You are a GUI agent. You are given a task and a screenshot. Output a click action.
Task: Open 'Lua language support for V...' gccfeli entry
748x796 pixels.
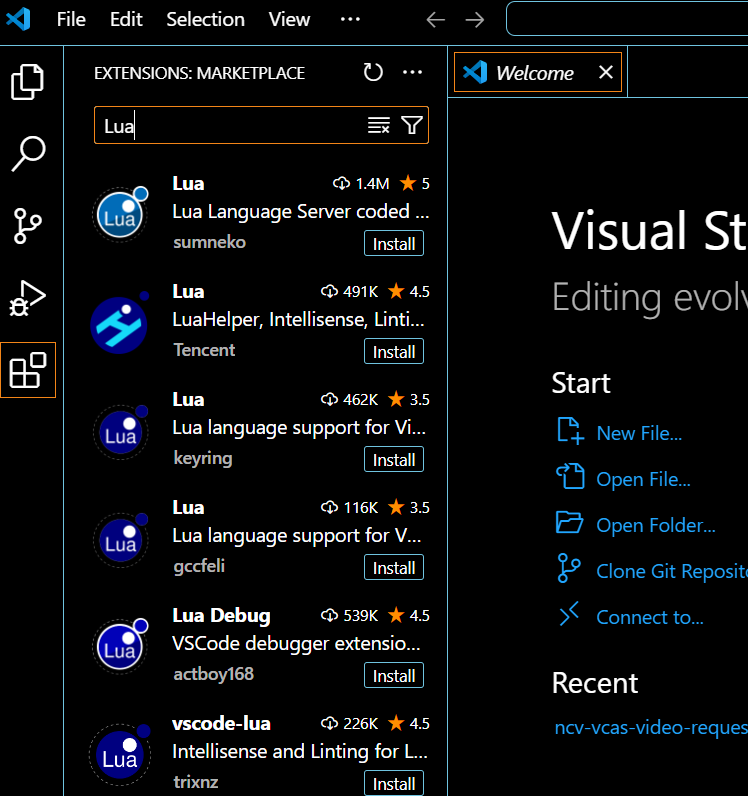pyautogui.click(x=297, y=536)
